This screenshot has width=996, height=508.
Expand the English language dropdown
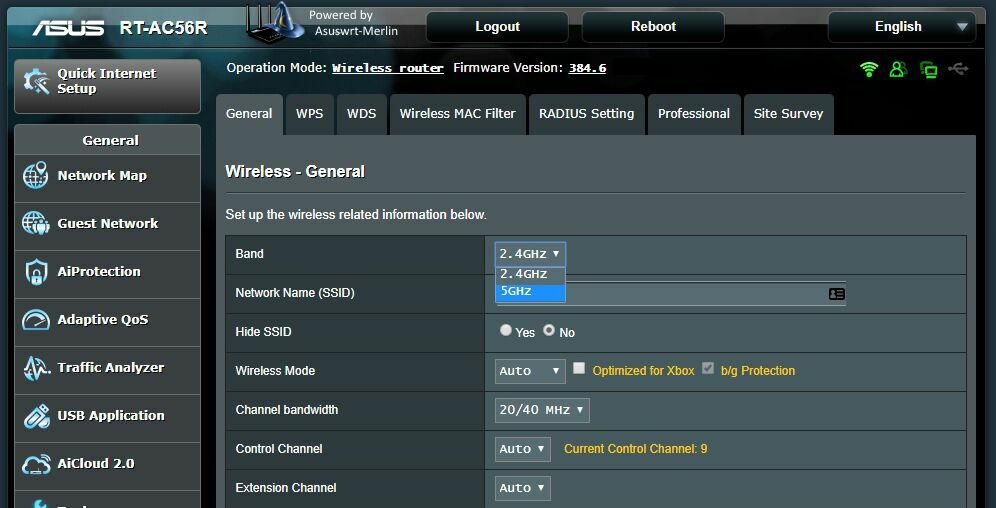click(901, 27)
